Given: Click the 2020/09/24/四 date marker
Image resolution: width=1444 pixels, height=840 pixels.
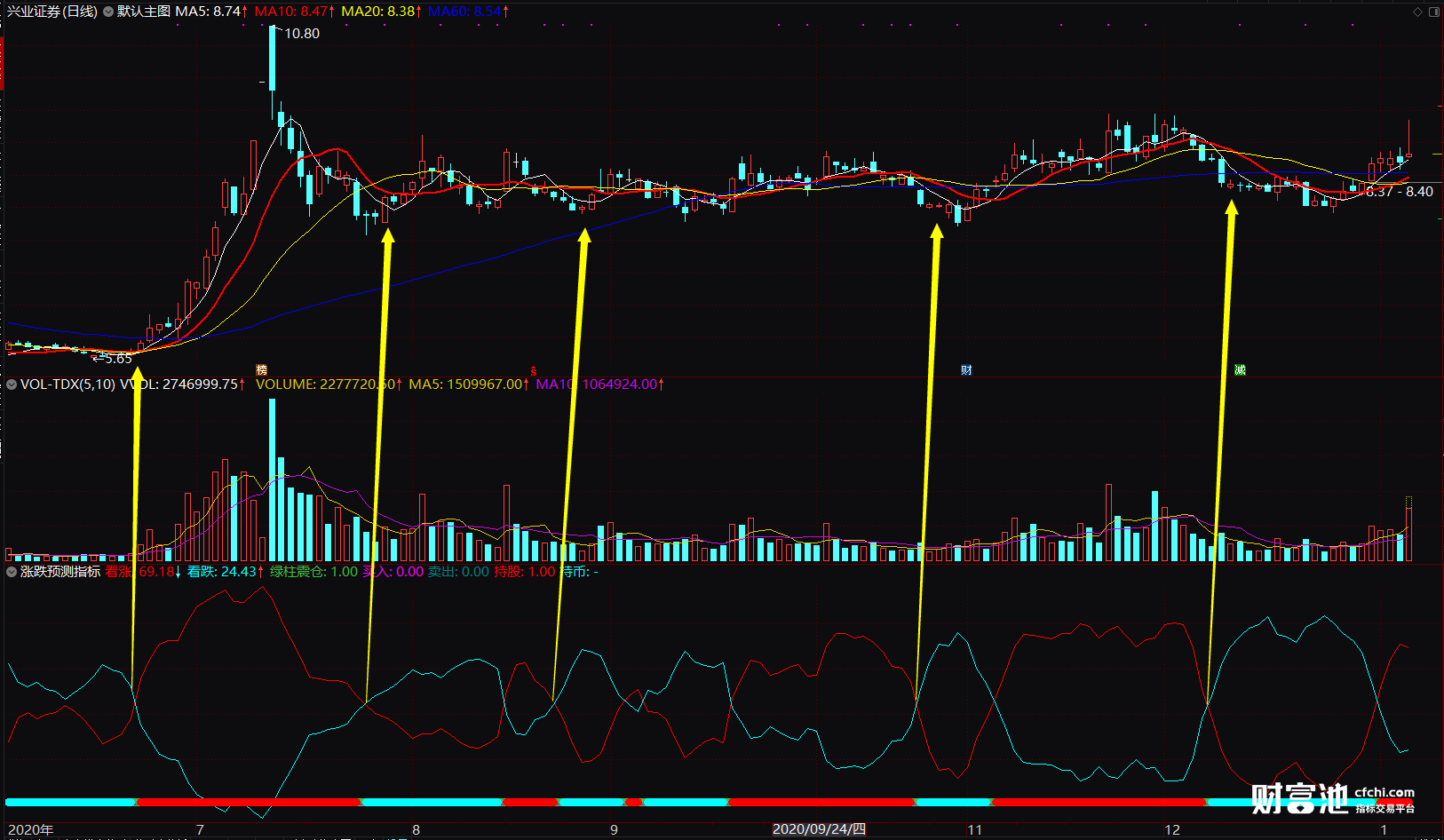Looking at the screenshot, I should pos(819,829).
